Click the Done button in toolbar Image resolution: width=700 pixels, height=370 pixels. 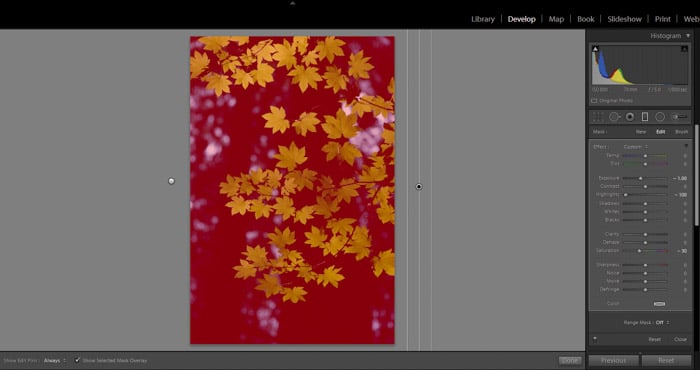coord(570,360)
